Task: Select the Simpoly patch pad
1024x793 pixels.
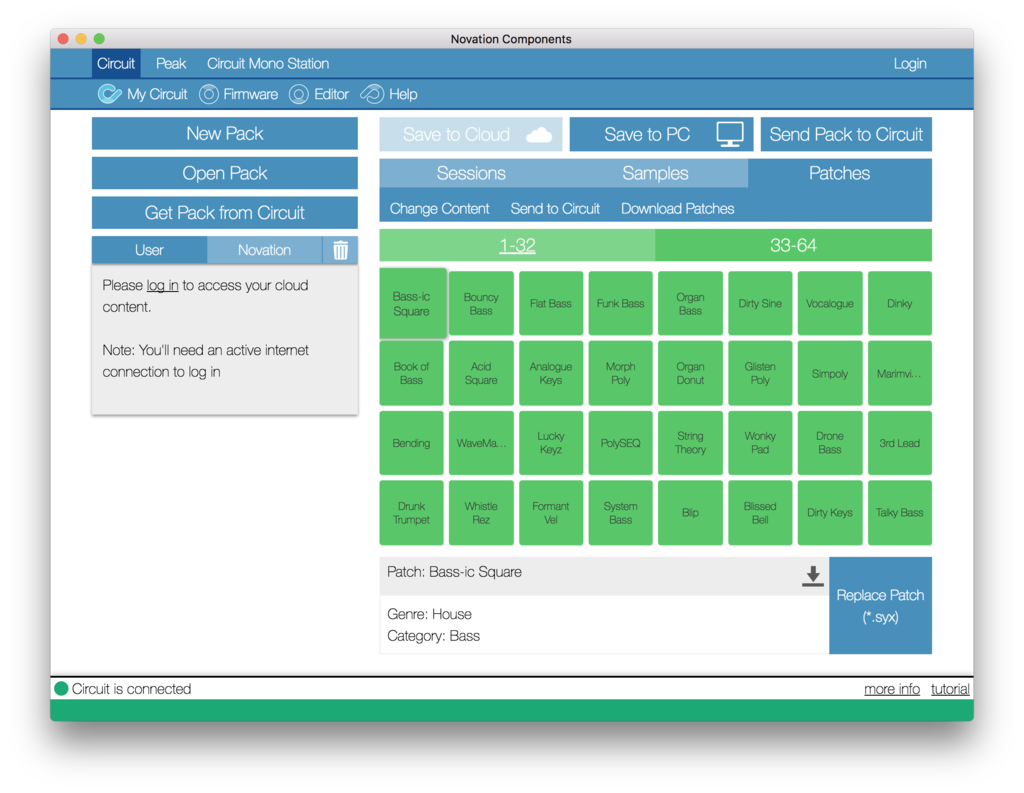Action: click(x=830, y=373)
